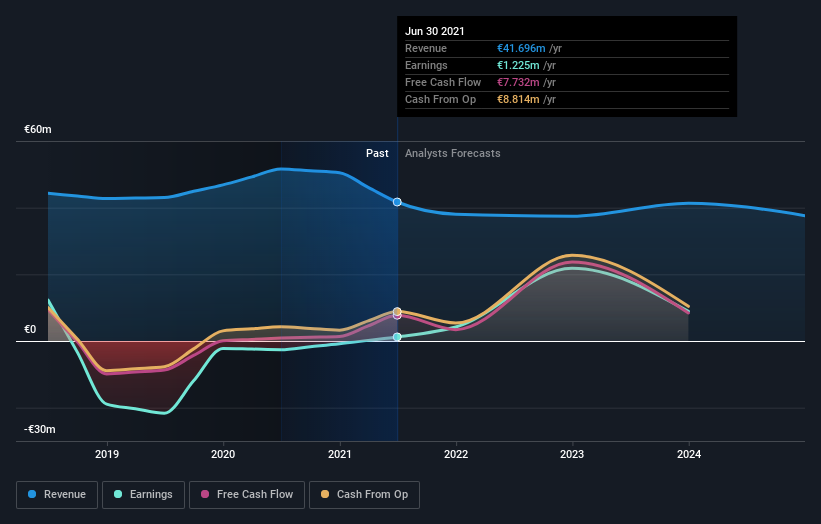Click the teal Earnings data point marker
This screenshot has height=524, width=821.
click(397, 337)
